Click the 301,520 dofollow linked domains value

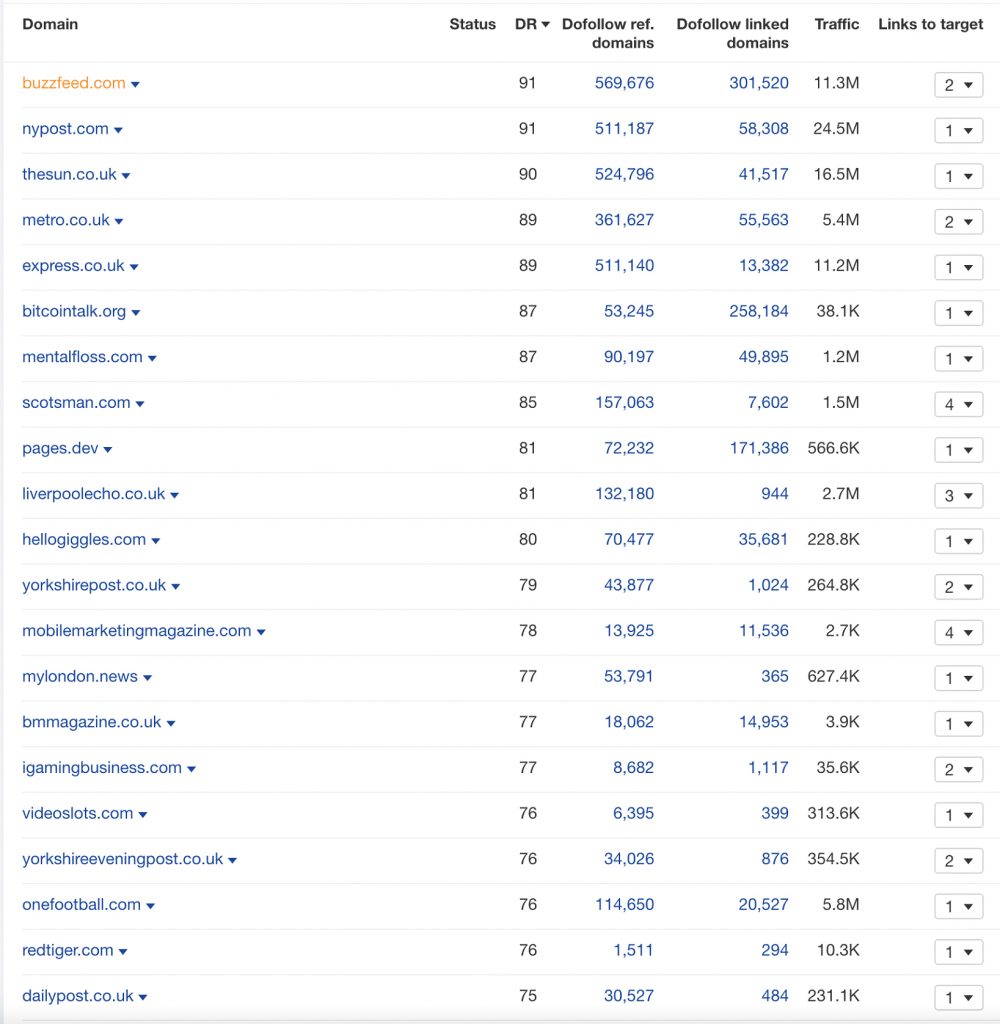pos(759,83)
